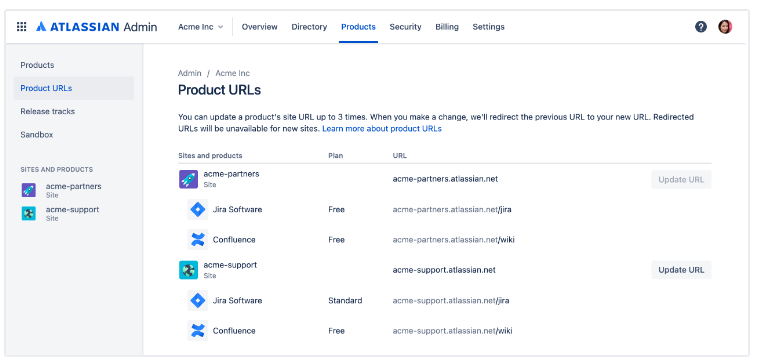Go to the Settings tab
757x364 pixels.
(489, 27)
